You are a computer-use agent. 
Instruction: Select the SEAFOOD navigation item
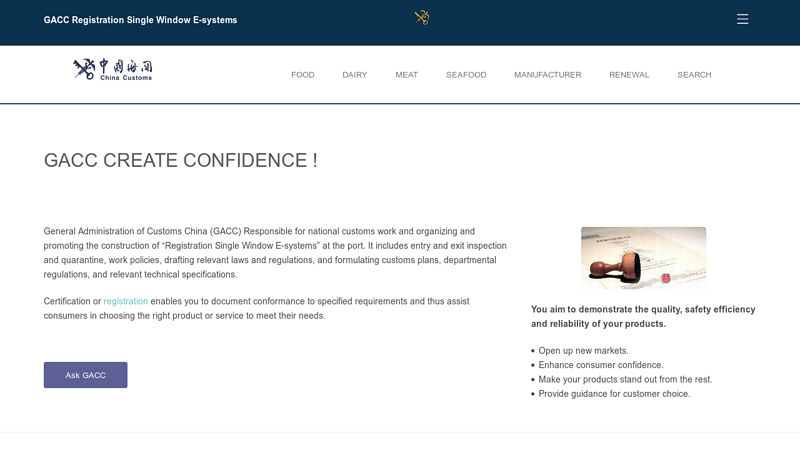tap(466, 74)
